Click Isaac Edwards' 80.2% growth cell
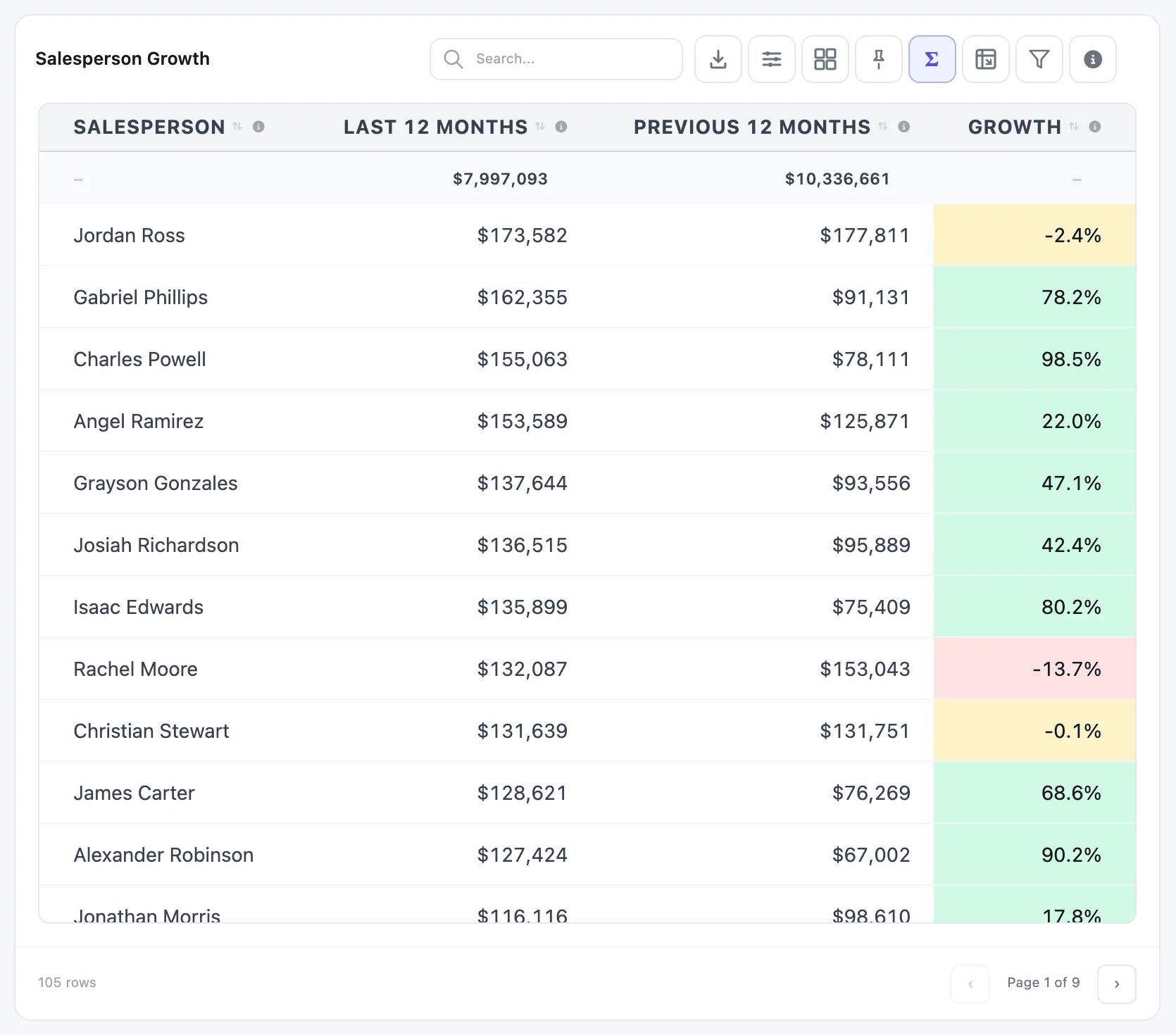The width and height of the screenshot is (1176, 1035). coord(1034,607)
